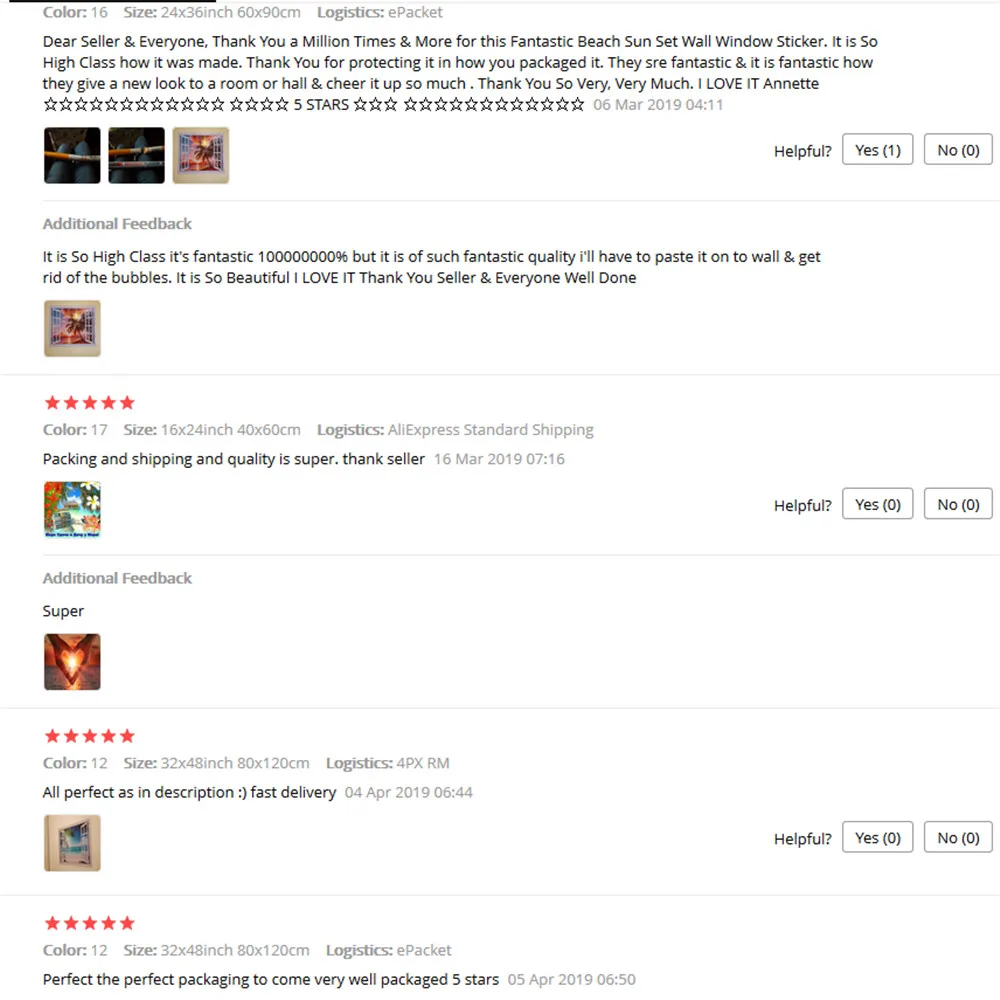Vote Yes (0) on the 04 Apr 2019 review

click(x=878, y=837)
